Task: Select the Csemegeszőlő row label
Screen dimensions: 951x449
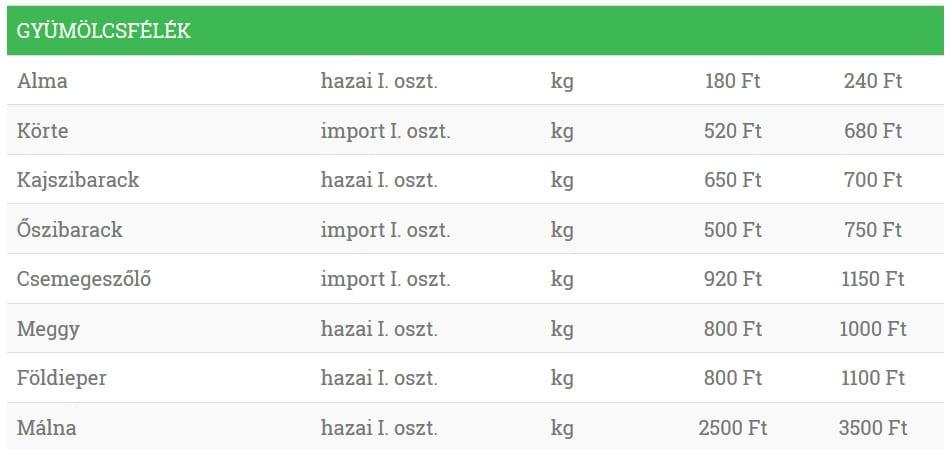Action: pyautogui.click(x=84, y=279)
